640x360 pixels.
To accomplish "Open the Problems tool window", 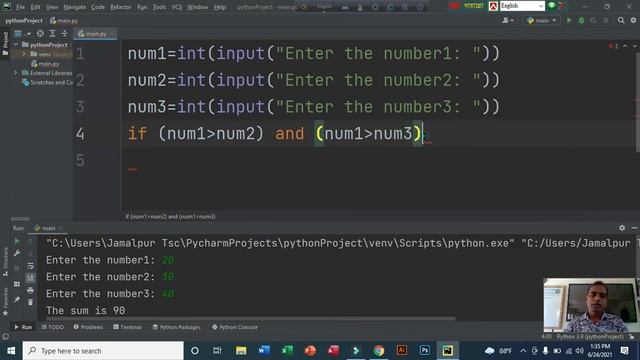I will point(88,327).
